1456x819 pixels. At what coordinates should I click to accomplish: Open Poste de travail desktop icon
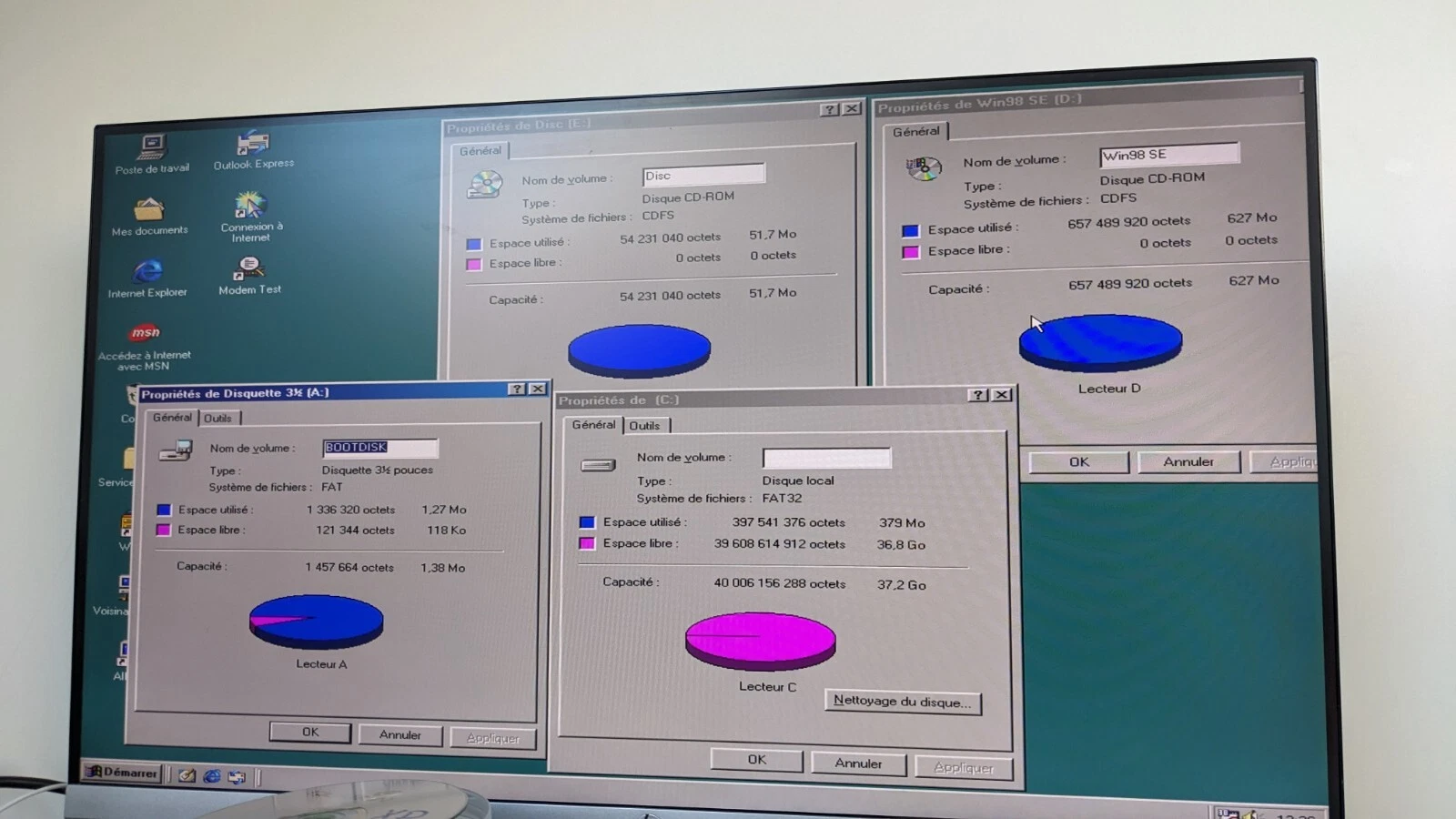point(152,154)
